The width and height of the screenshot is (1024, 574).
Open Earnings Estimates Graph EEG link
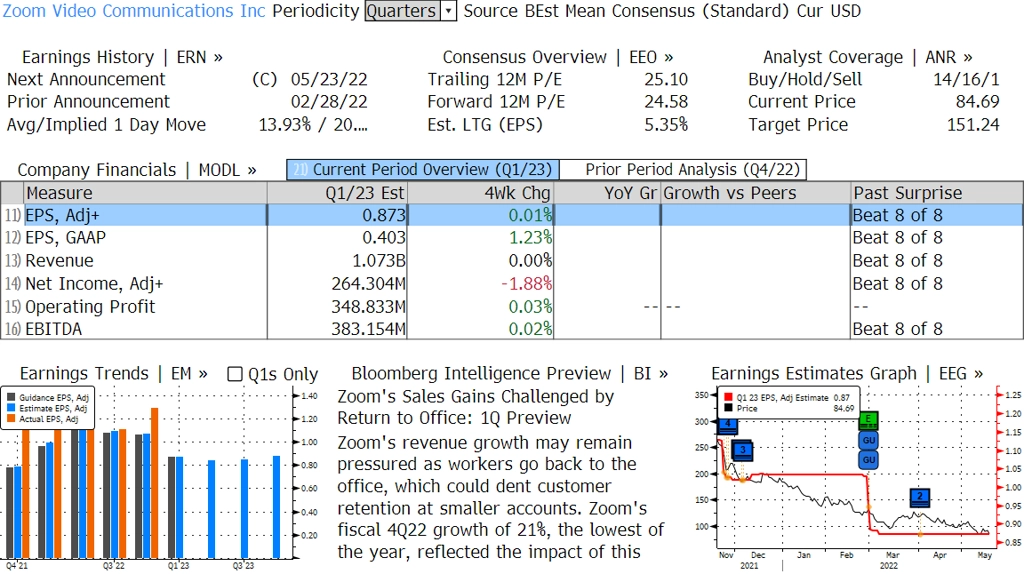[847, 374]
